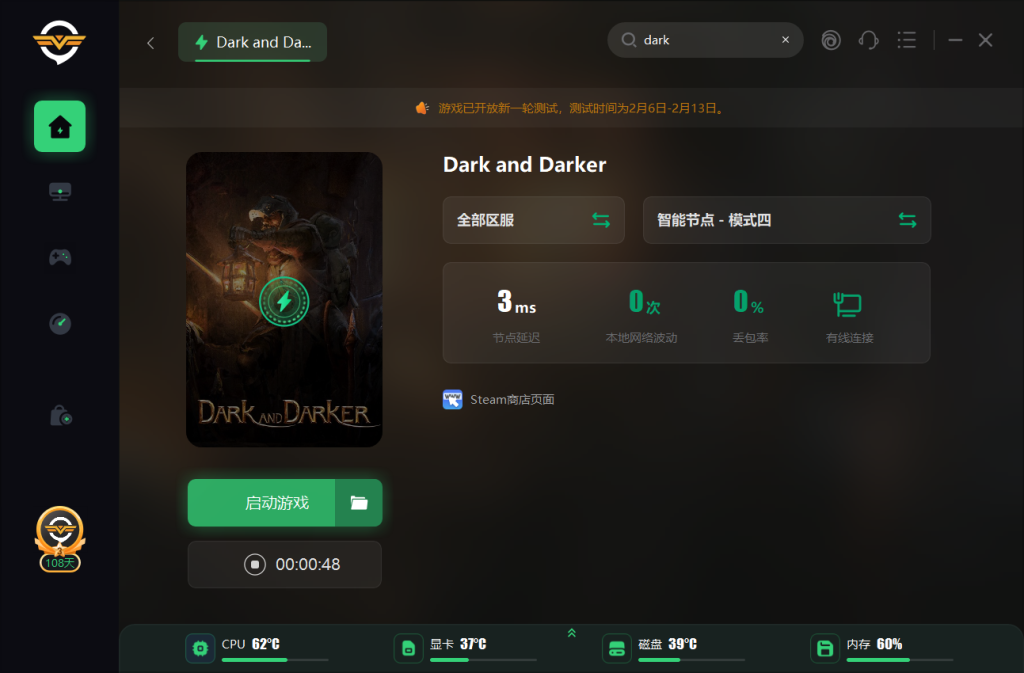This screenshot has height=673, width=1024.
Task: Click the lightning boost icon on cover
Action: tap(284, 302)
